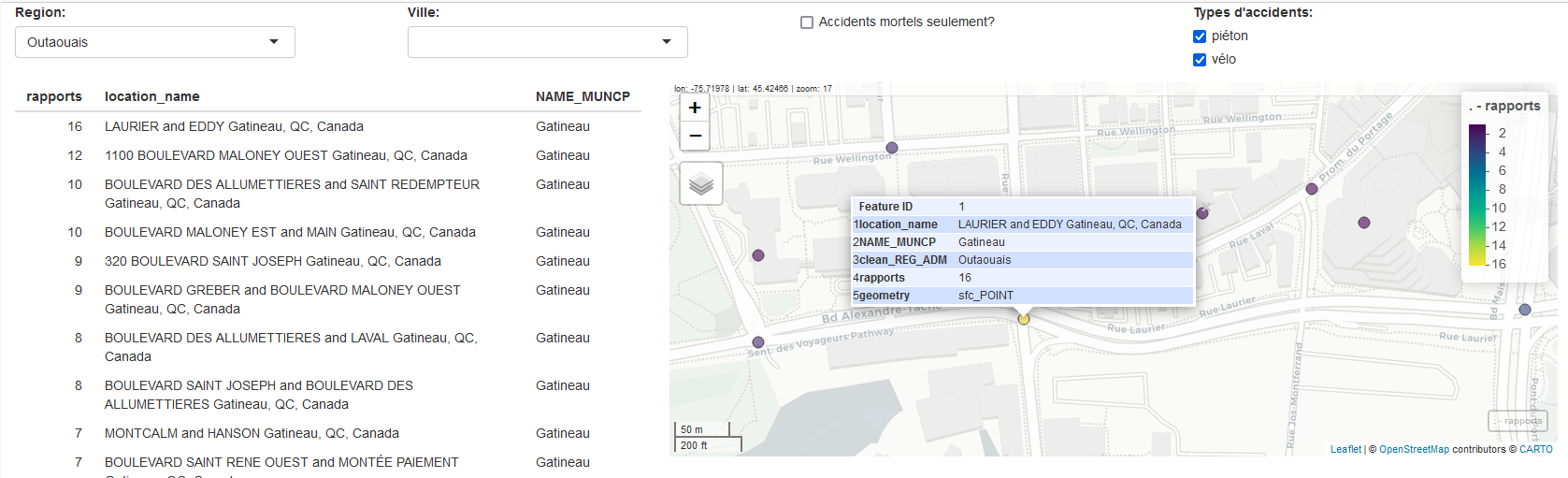Viewport: 1568px width, 478px height.
Task: Select row BOULEVARD SAINT RENE OUEST and MONTÉE PAIEMENT
Action: (328, 463)
